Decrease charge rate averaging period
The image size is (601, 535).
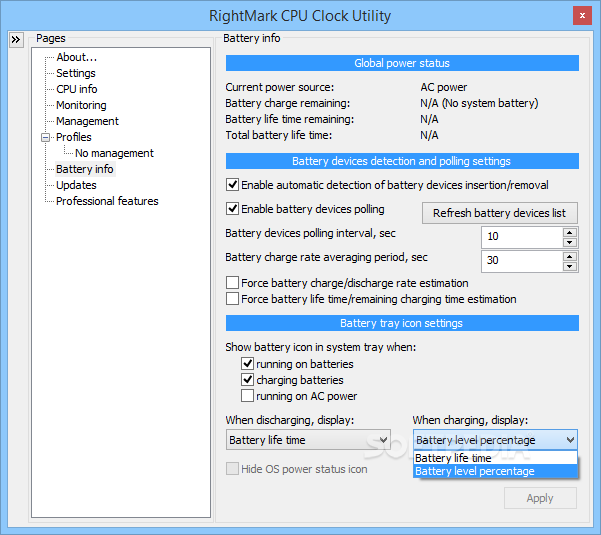coord(570,267)
